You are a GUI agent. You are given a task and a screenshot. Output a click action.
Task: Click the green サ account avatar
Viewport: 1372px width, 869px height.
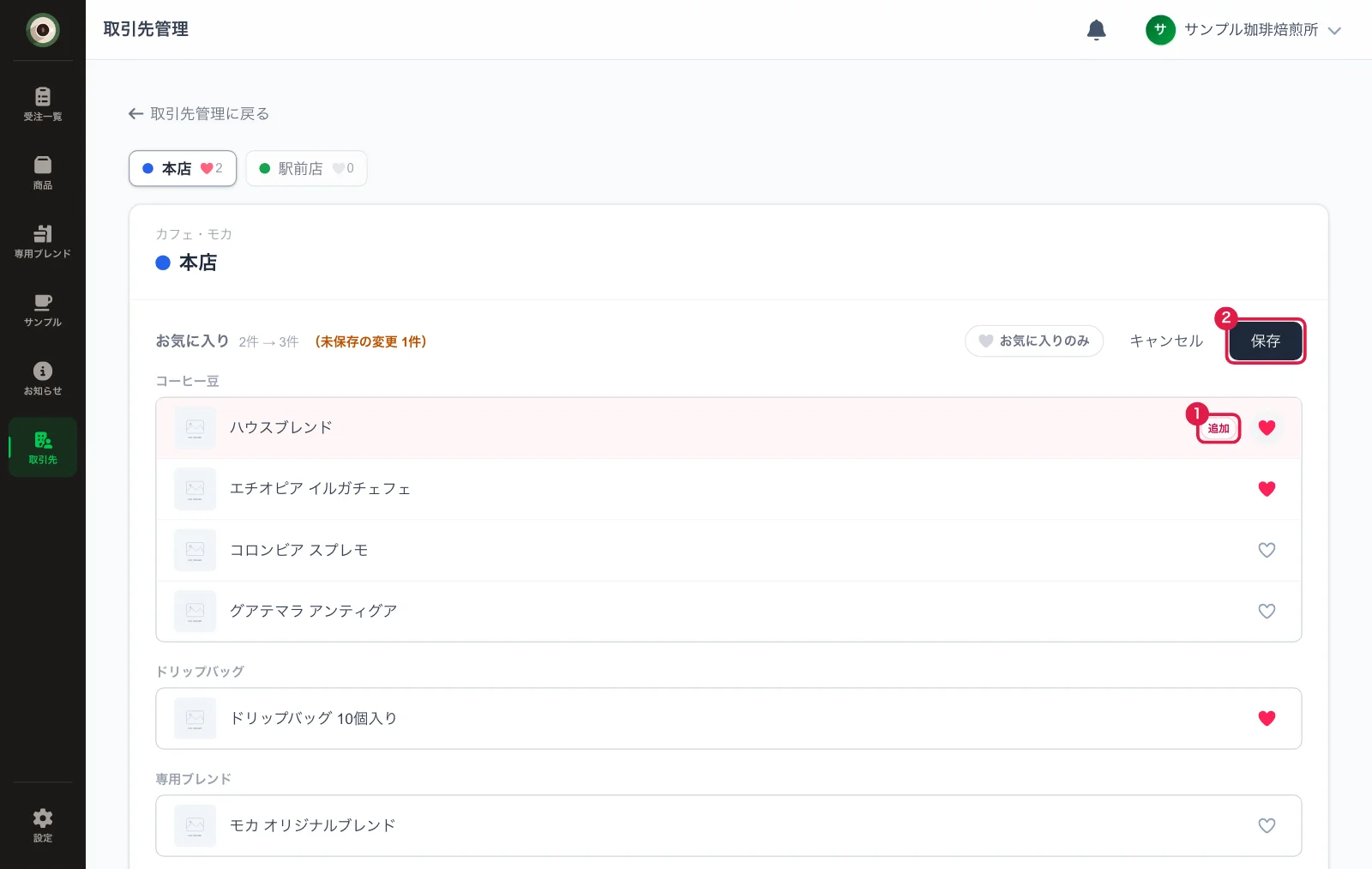1160,30
